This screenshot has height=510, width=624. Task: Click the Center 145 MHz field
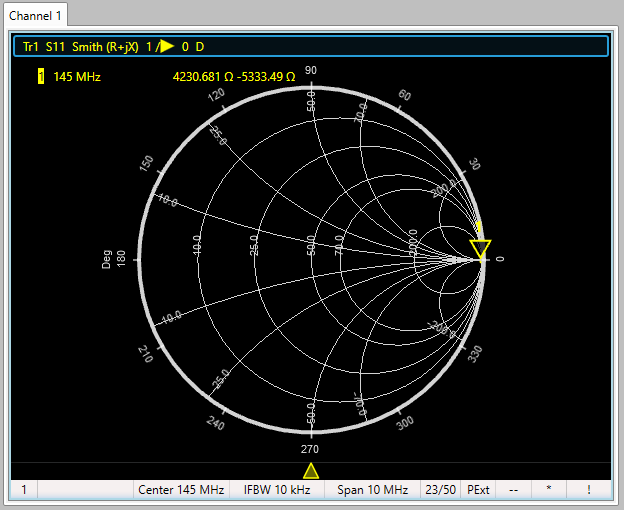click(x=181, y=490)
